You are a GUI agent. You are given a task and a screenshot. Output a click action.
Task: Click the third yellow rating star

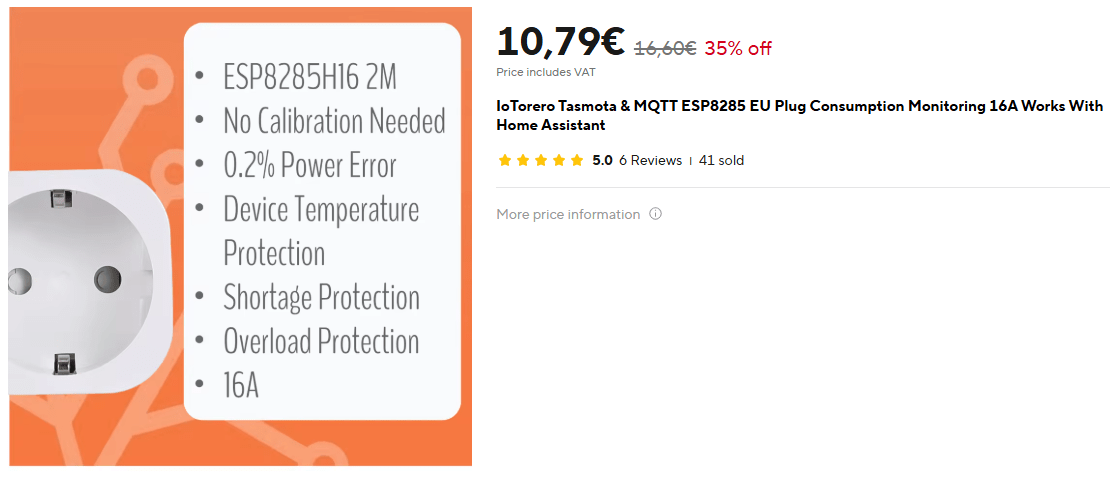(540, 160)
